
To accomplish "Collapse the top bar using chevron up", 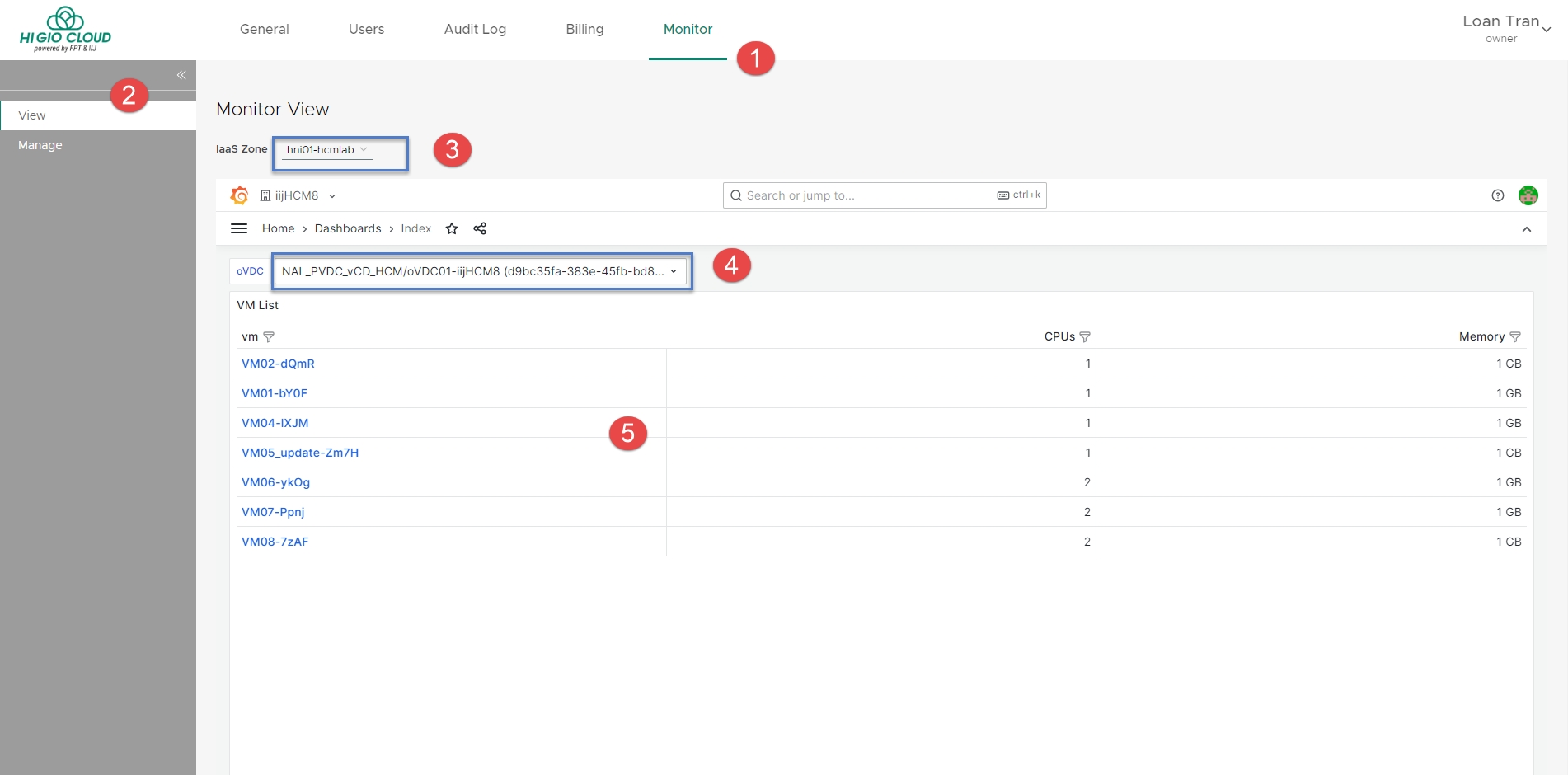I will coord(1526,229).
